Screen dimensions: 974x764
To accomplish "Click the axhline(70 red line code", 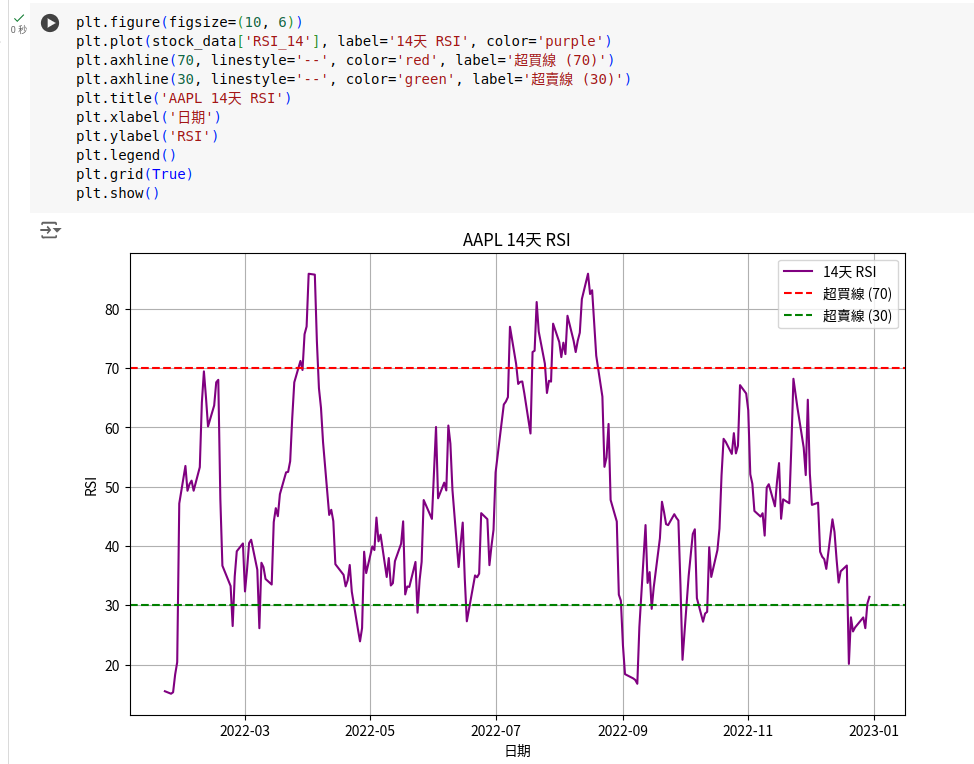I will click(345, 60).
